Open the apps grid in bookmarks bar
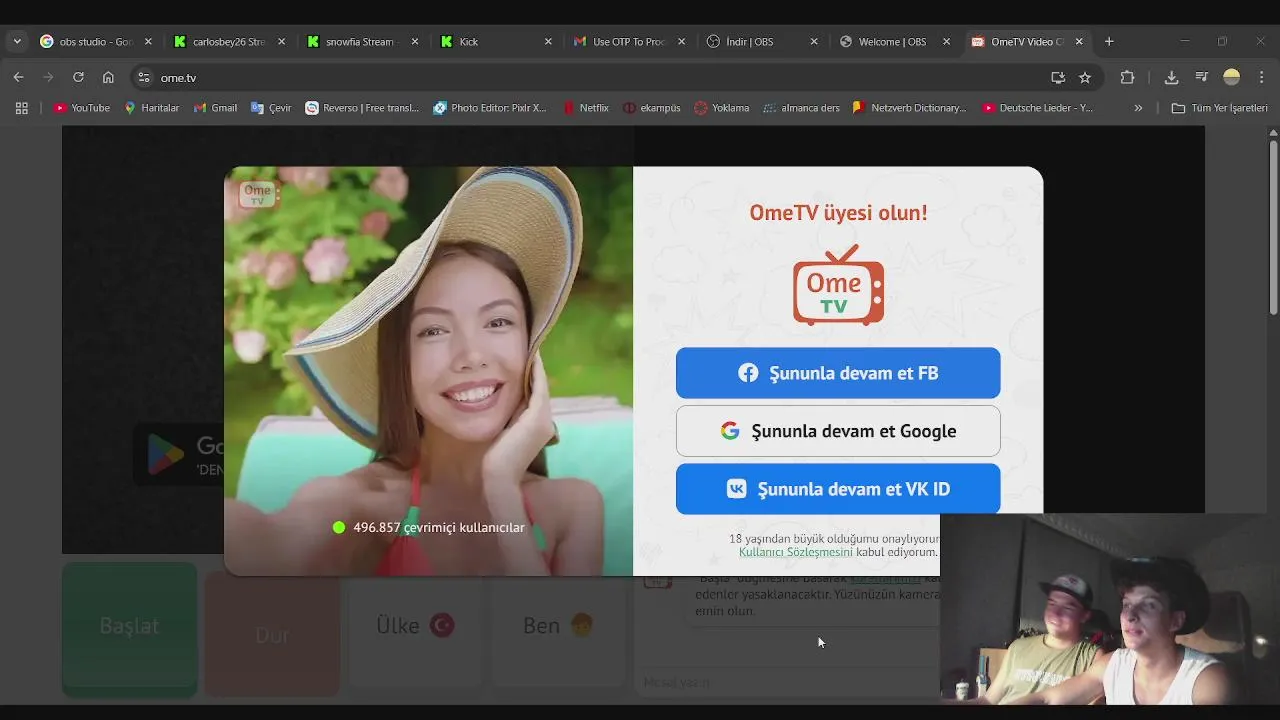Screen dimensions: 1280x720 (x=21, y=108)
